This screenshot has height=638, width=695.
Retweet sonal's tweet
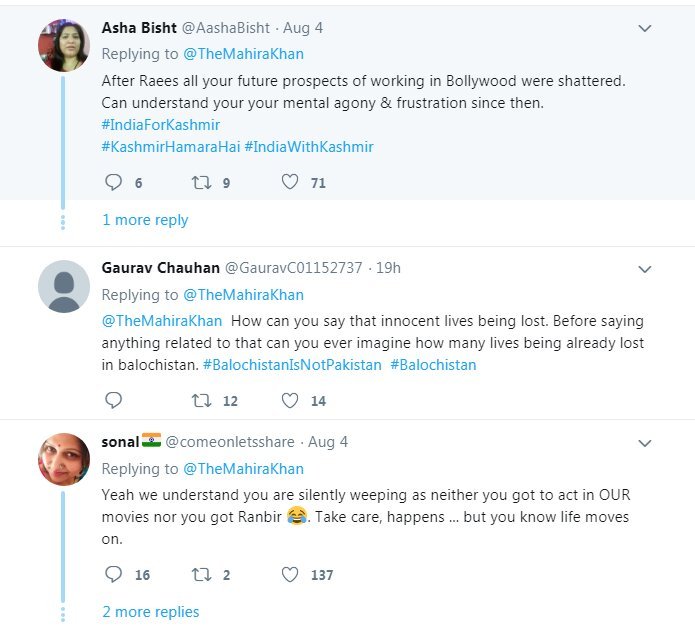201,574
